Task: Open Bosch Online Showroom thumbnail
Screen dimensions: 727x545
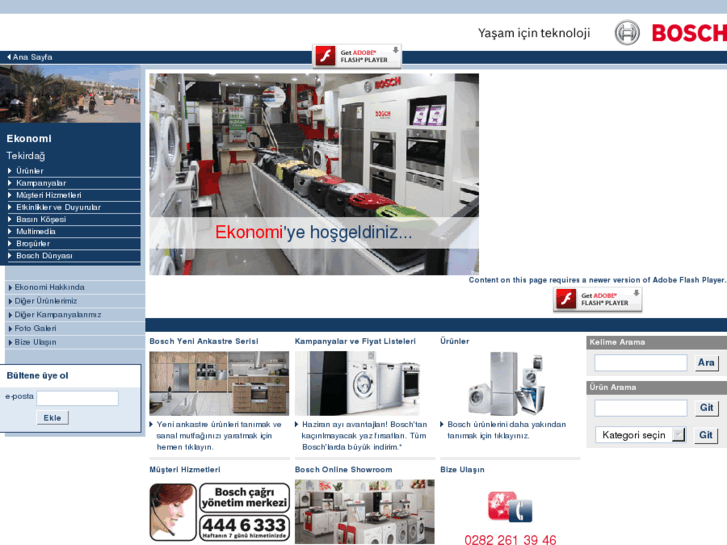Action: (x=364, y=512)
